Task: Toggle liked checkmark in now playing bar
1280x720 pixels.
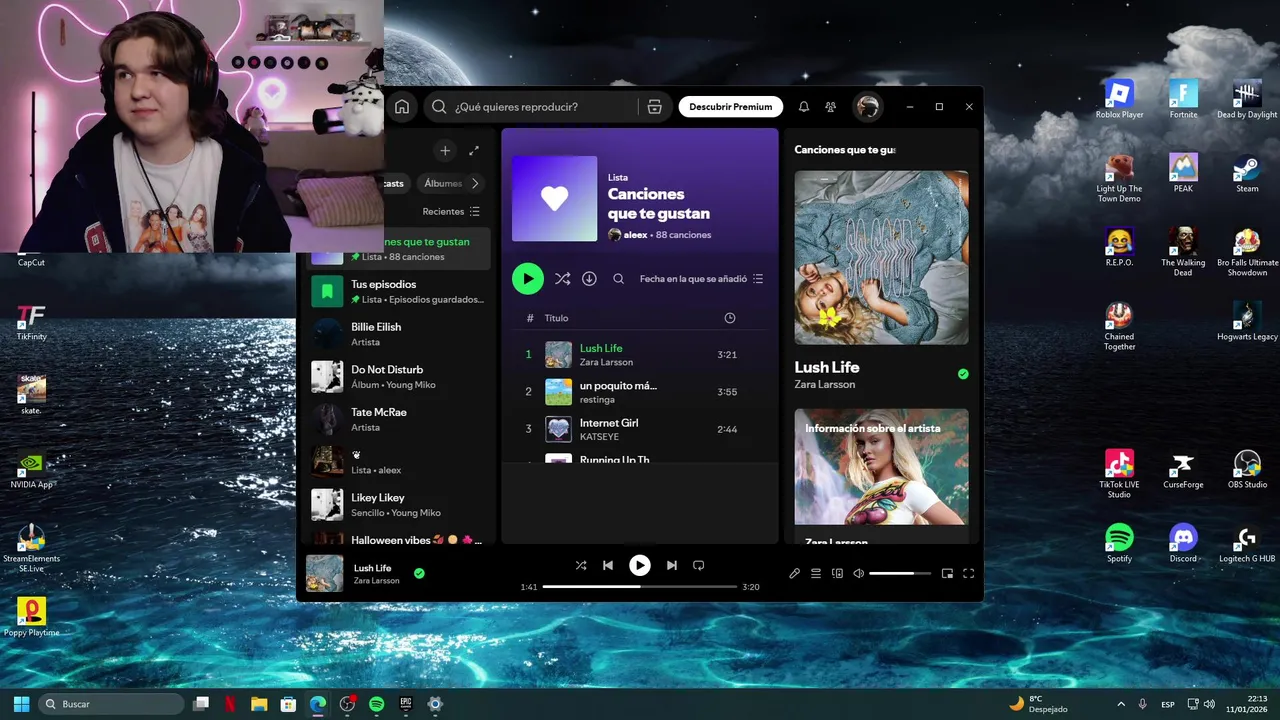Action: click(419, 573)
